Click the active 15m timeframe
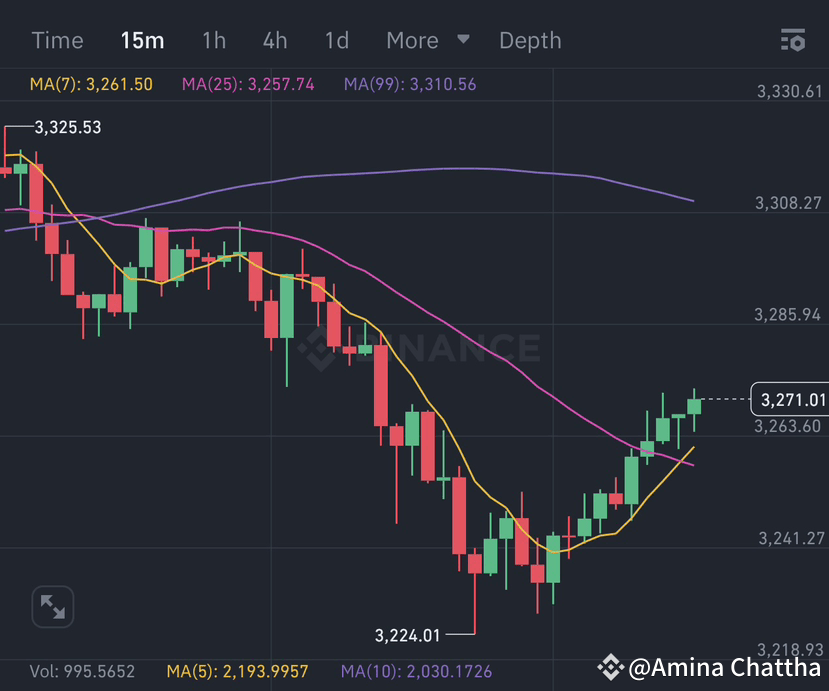Viewport: 829px width, 691px height. (143, 41)
